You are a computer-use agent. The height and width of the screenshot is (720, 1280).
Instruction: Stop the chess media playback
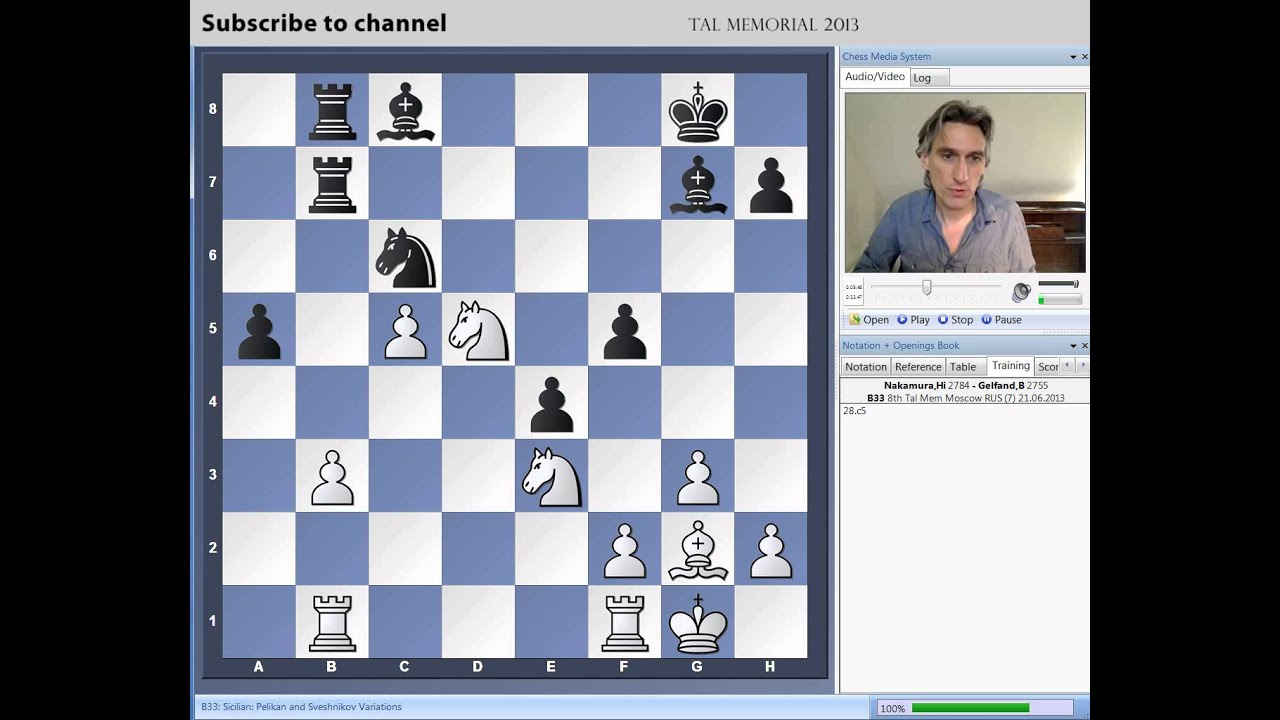[x=955, y=320]
